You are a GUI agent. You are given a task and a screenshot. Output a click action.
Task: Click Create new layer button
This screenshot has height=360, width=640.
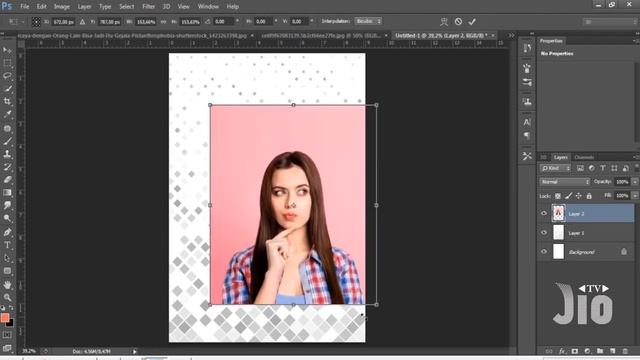612,351
